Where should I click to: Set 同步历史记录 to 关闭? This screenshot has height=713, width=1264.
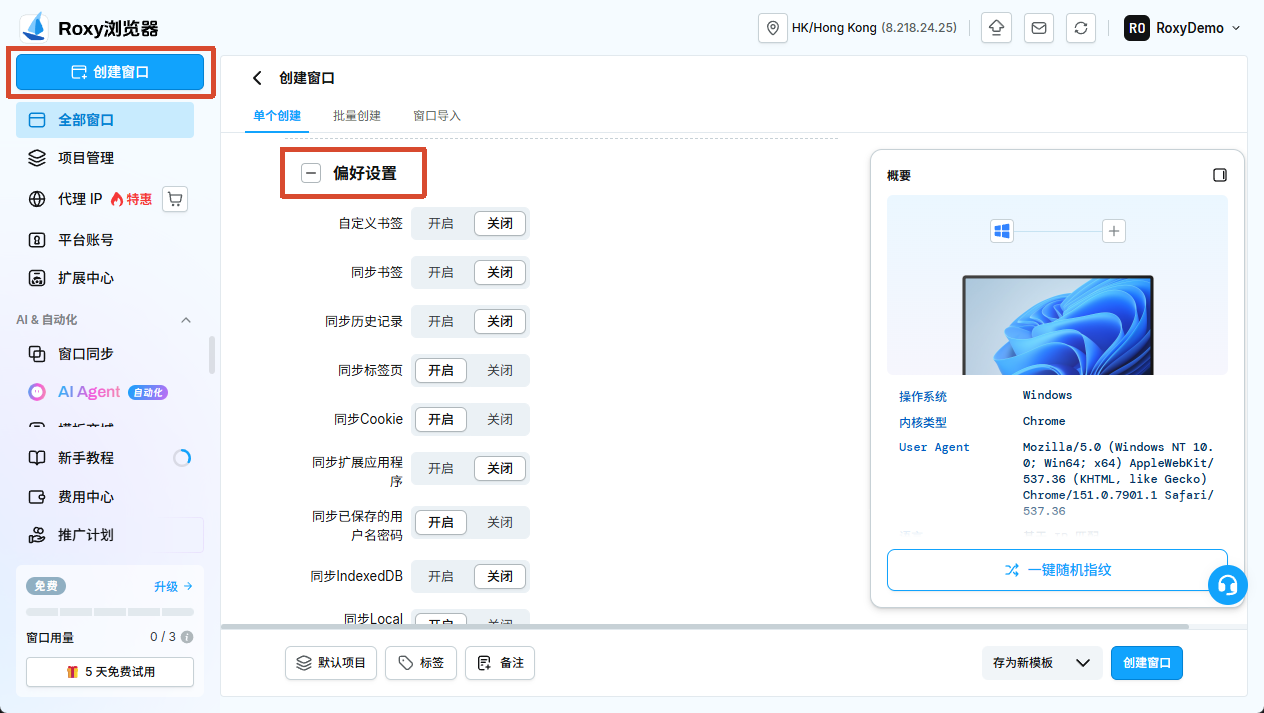pyautogui.click(x=500, y=321)
